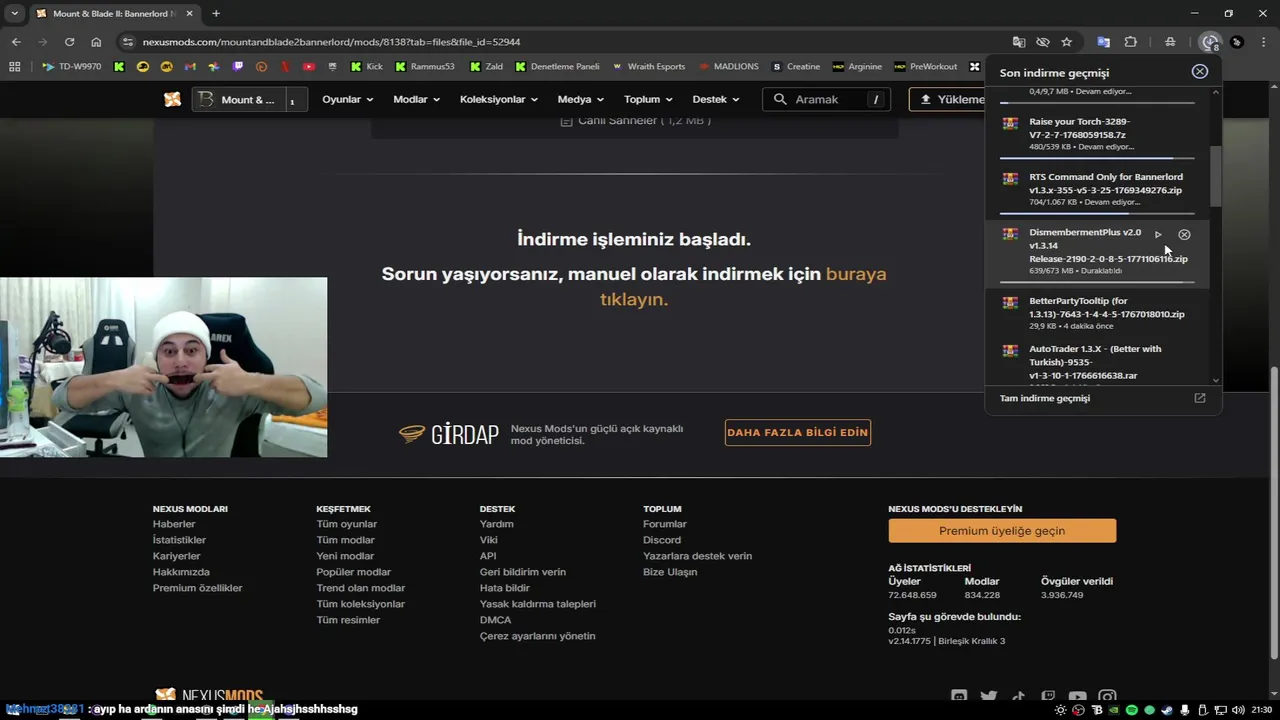Screen dimensions: 1280x720
Task: Click NVIDIA tray icon
Action: click(1114, 710)
